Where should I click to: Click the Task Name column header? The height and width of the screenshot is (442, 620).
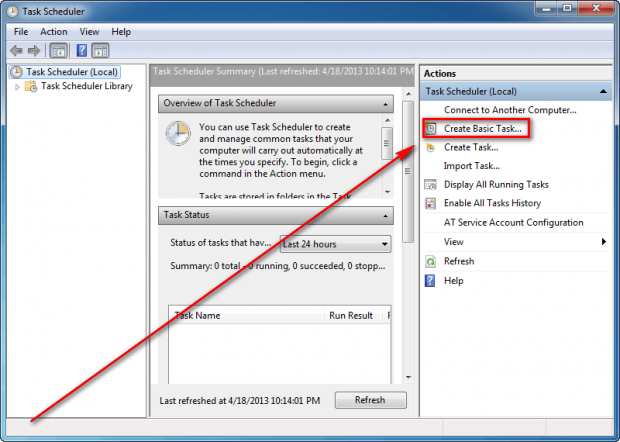click(246, 315)
